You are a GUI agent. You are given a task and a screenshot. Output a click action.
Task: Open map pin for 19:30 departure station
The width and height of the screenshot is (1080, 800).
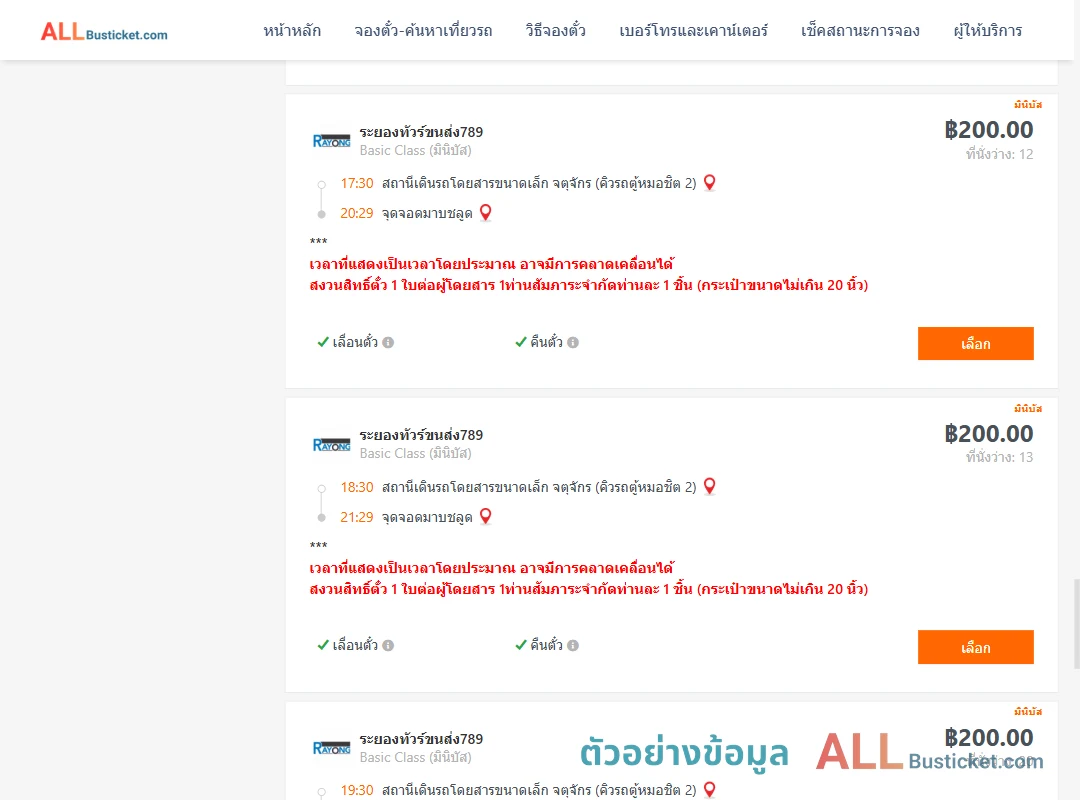click(x=709, y=789)
